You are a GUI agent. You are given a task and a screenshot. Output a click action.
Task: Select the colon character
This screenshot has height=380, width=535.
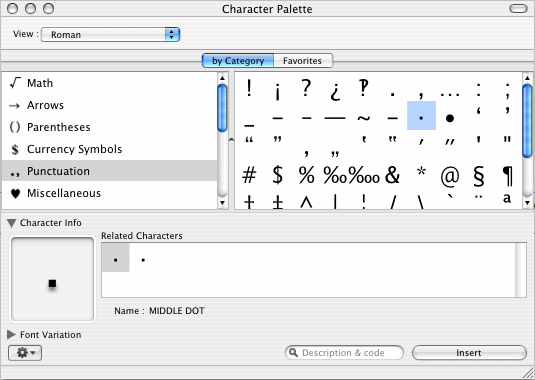pos(479,90)
